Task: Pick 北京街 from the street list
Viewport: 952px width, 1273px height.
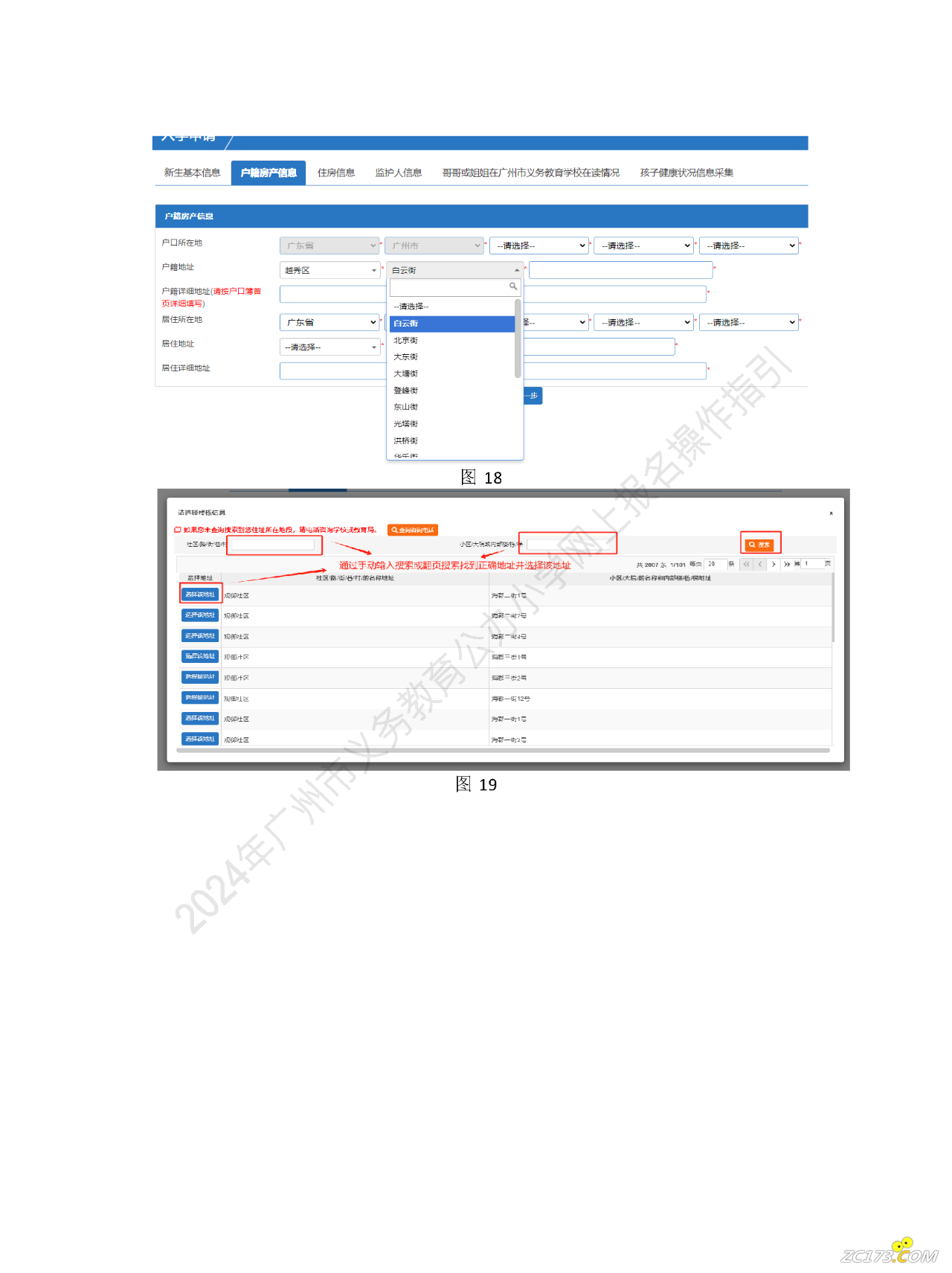Action: [x=451, y=340]
